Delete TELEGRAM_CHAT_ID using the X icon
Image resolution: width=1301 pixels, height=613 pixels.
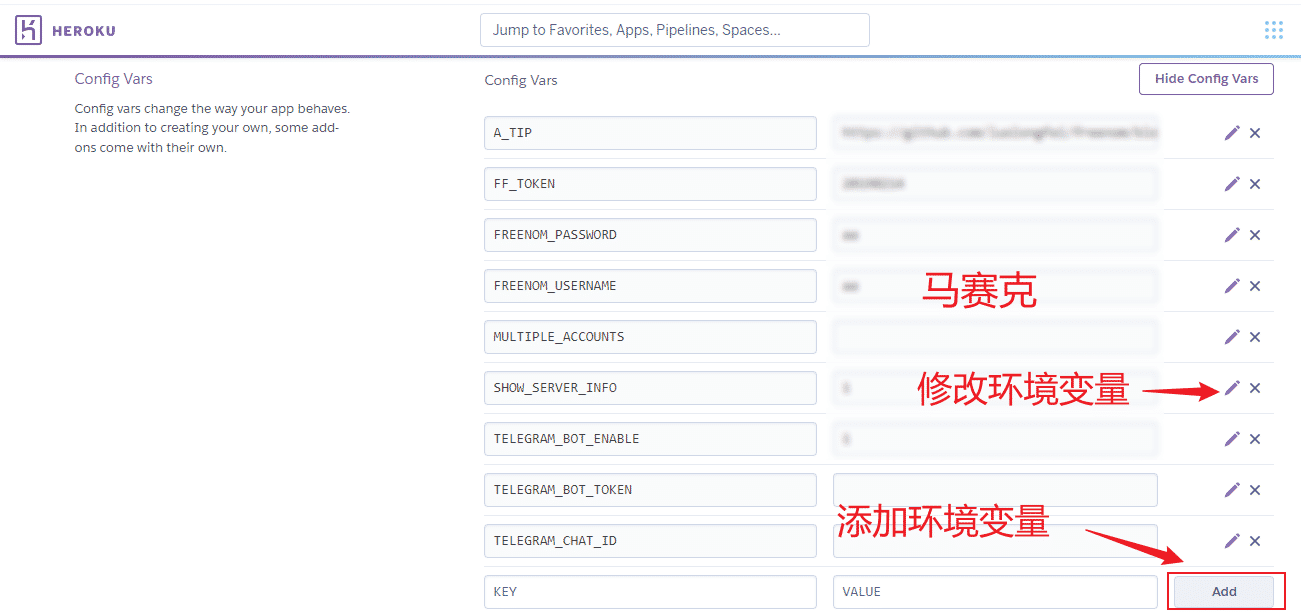(x=1255, y=540)
